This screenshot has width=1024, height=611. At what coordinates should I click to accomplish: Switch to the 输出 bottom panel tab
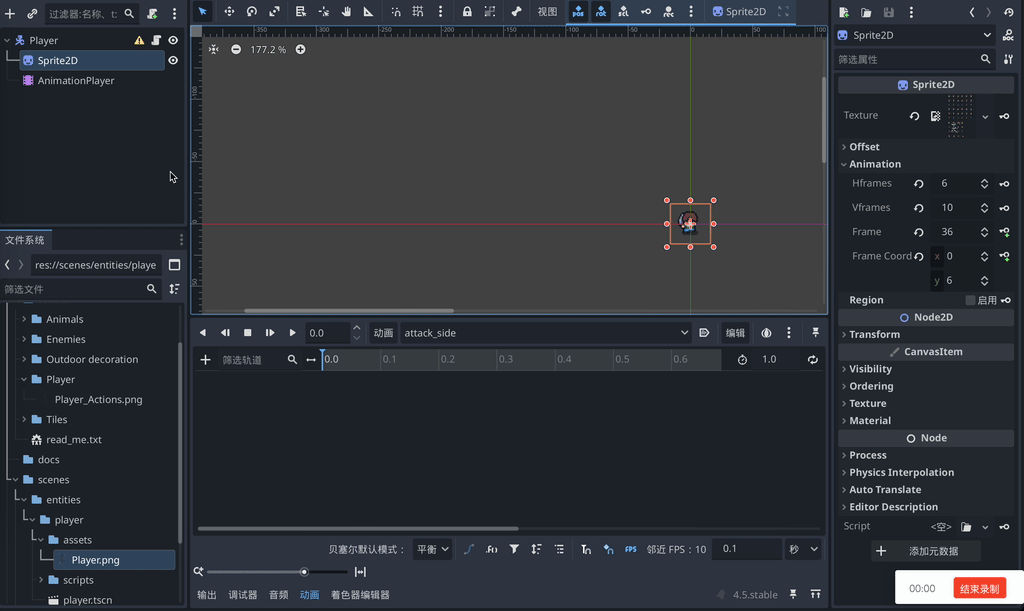(207, 595)
